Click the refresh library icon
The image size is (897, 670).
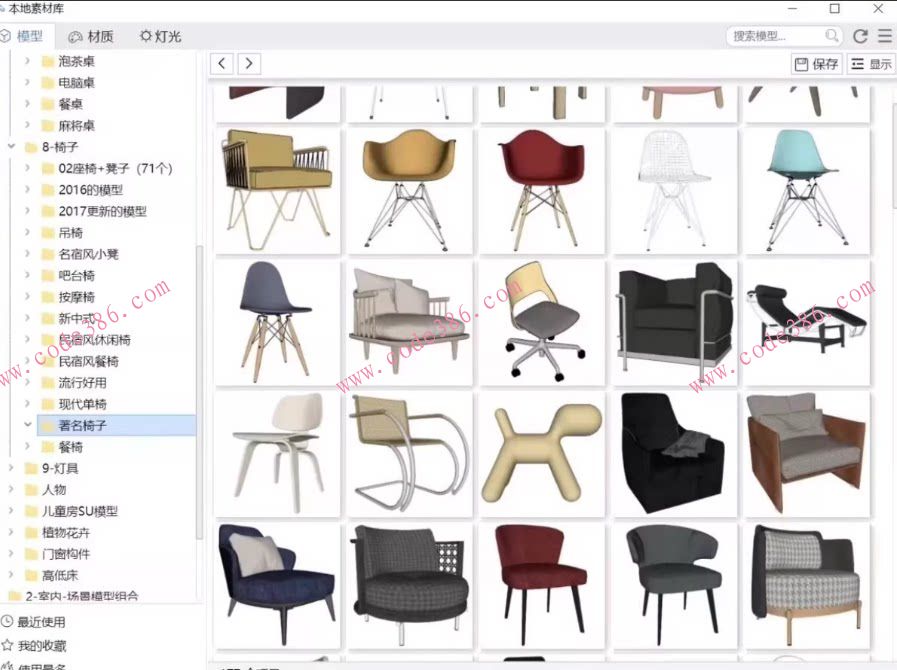pyautogui.click(x=860, y=36)
